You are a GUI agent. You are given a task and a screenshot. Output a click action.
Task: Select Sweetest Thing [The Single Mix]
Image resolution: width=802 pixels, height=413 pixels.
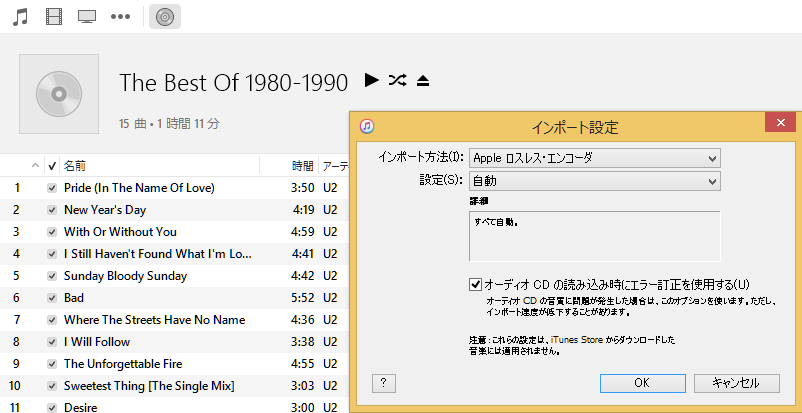coord(149,386)
